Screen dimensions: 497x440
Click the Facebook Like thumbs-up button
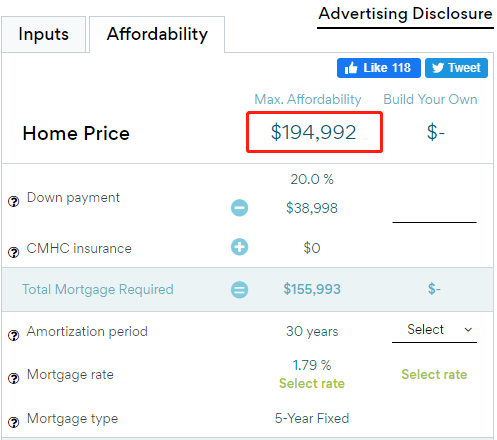379,68
